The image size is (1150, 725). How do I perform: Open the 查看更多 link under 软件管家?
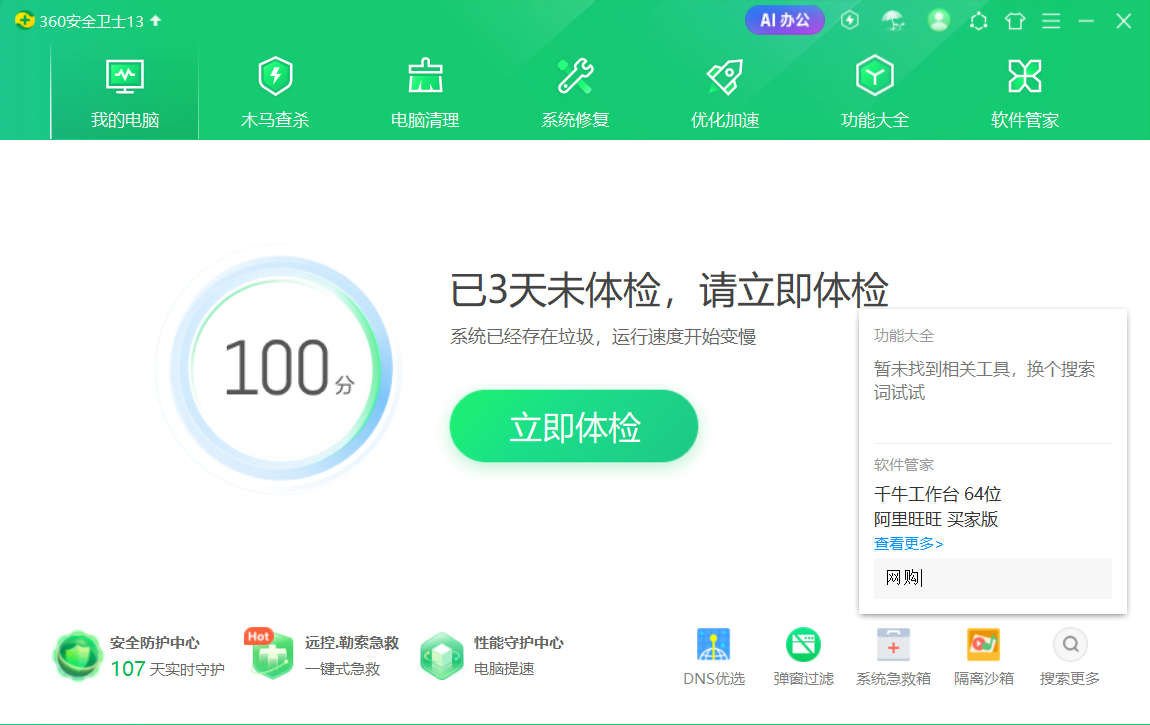905,543
